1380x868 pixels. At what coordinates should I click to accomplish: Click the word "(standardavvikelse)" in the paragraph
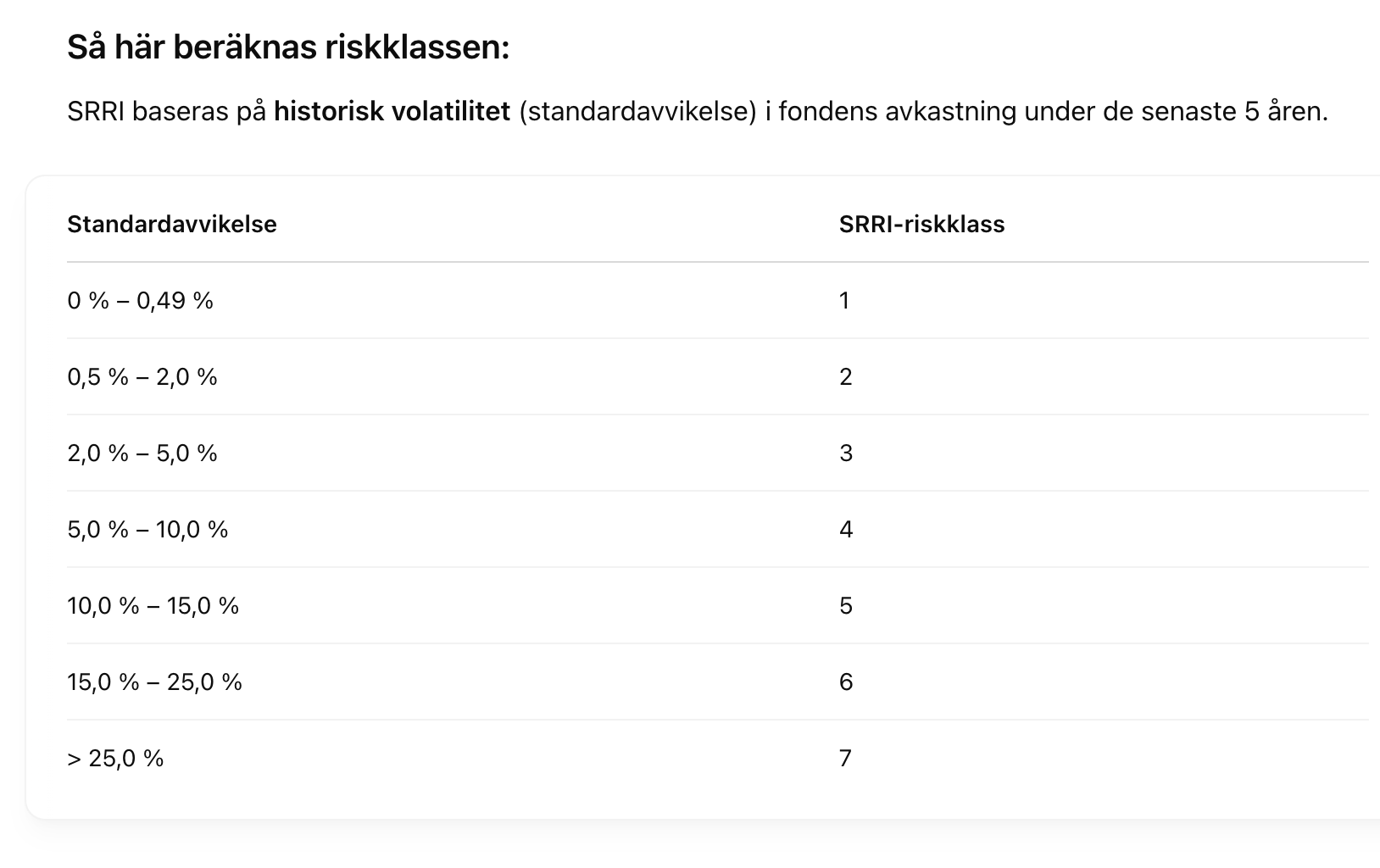point(637,112)
